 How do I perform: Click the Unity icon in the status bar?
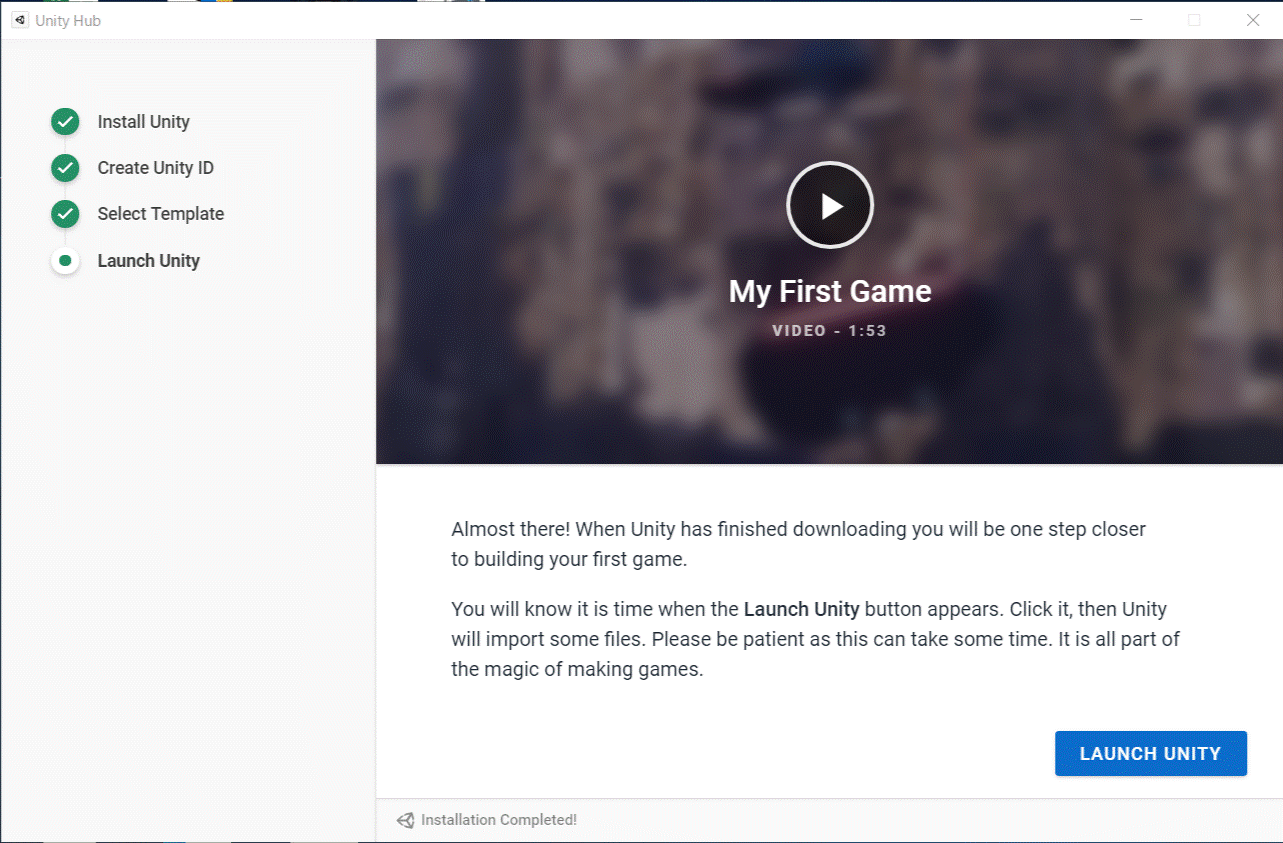tap(405, 820)
